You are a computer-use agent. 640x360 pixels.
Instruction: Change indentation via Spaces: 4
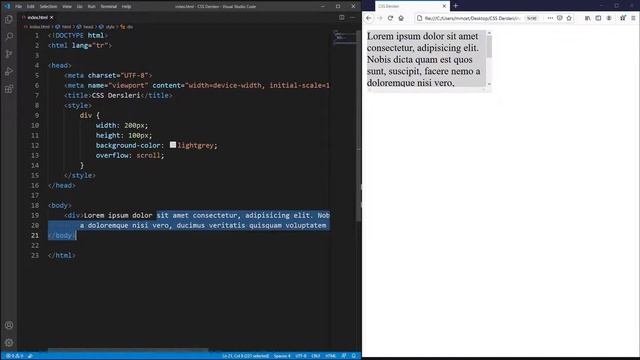tap(282, 356)
